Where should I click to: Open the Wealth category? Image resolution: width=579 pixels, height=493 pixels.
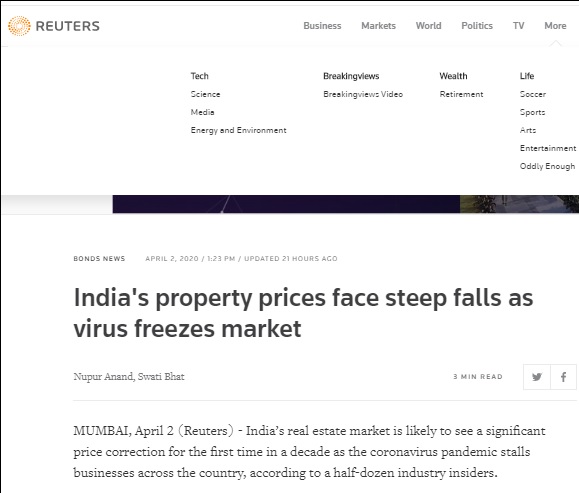point(453,76)
